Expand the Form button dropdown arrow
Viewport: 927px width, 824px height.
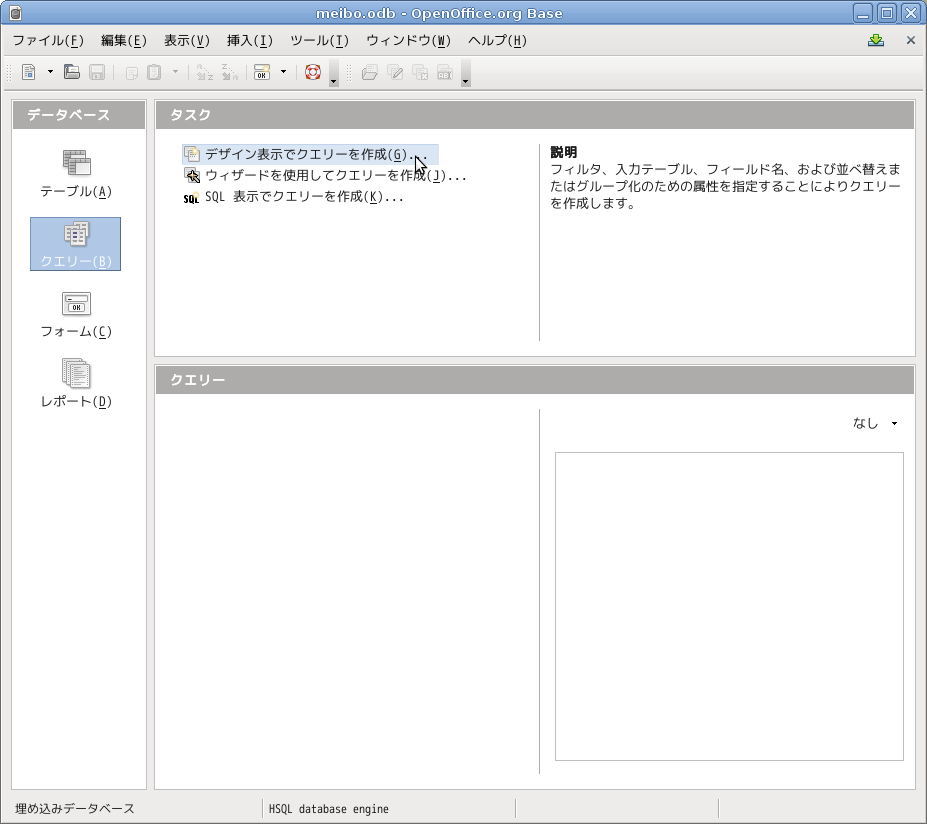click(x=283, y=72)
